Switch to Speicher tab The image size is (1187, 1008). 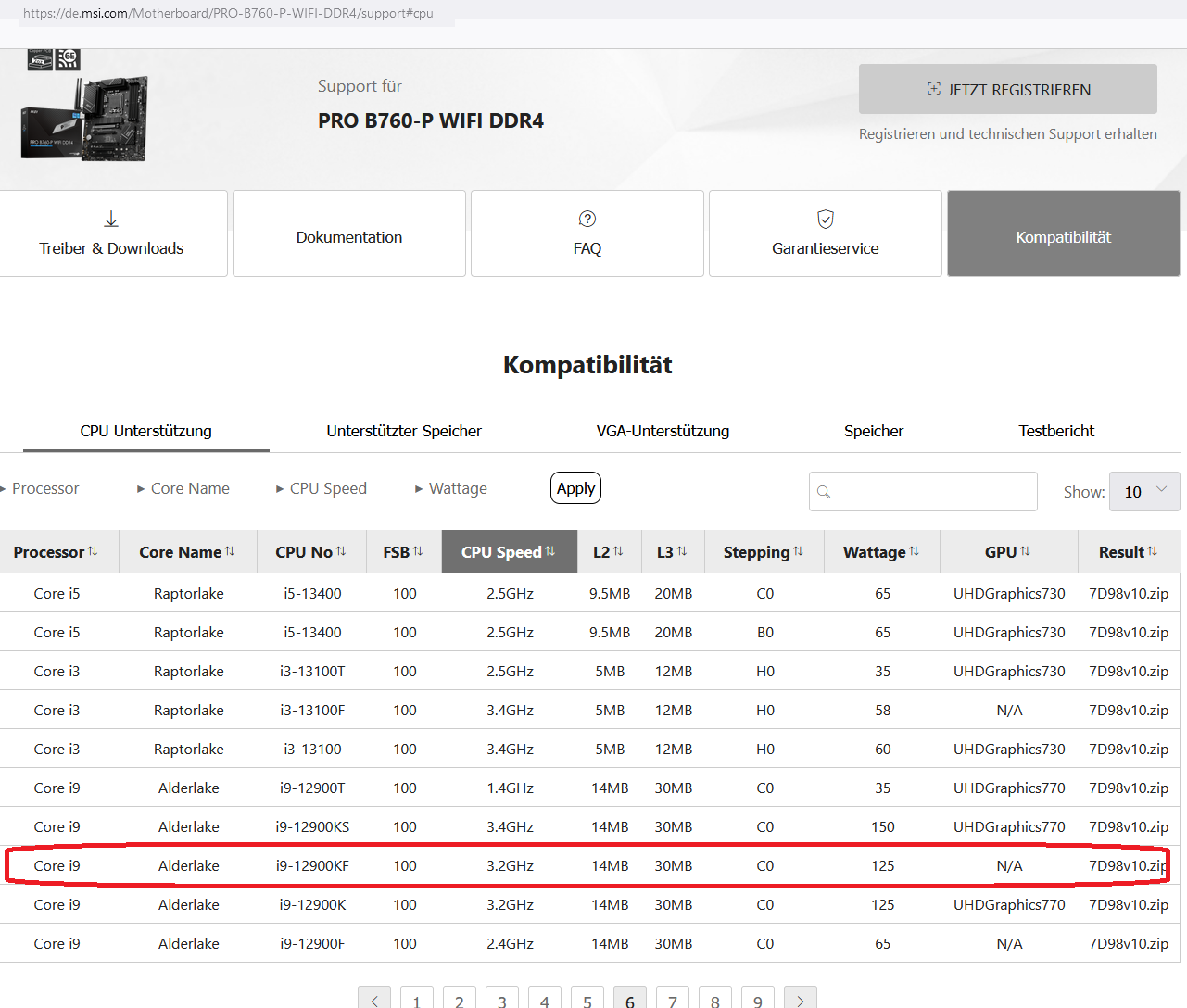point(874,431)
